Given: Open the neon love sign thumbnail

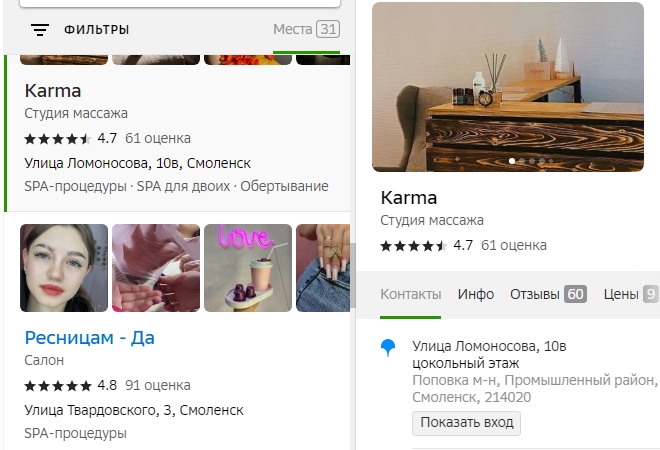Looking at the screenshot, I should coord(248,268).
